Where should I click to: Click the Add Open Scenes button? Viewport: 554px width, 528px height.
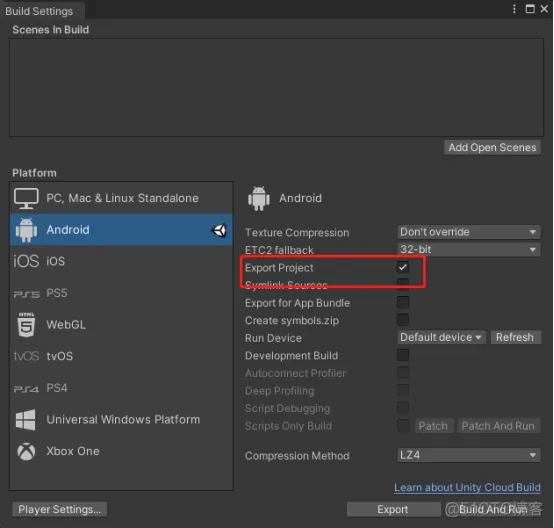coord(492,147)
